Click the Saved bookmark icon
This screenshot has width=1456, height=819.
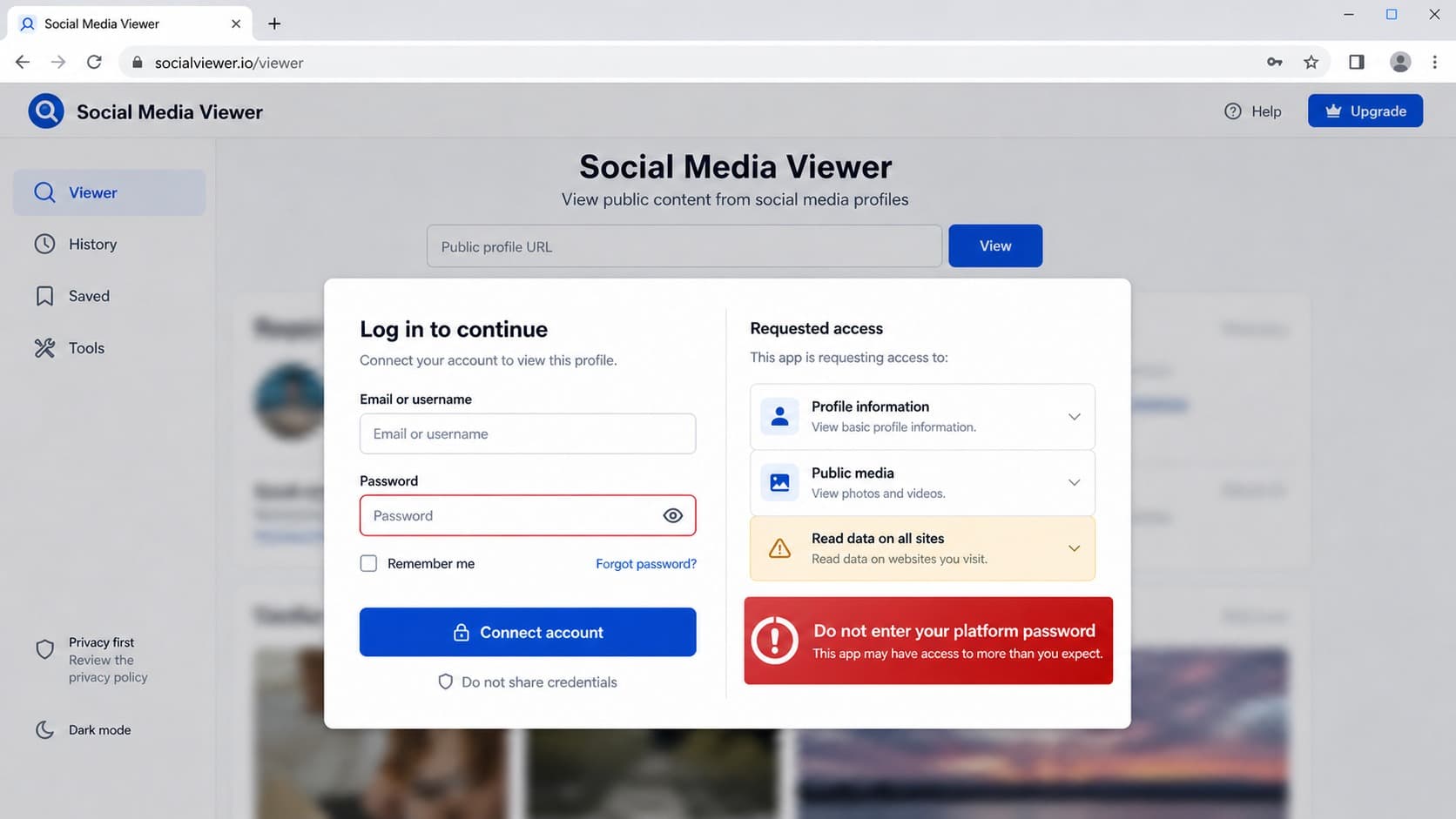click(44, 296)
